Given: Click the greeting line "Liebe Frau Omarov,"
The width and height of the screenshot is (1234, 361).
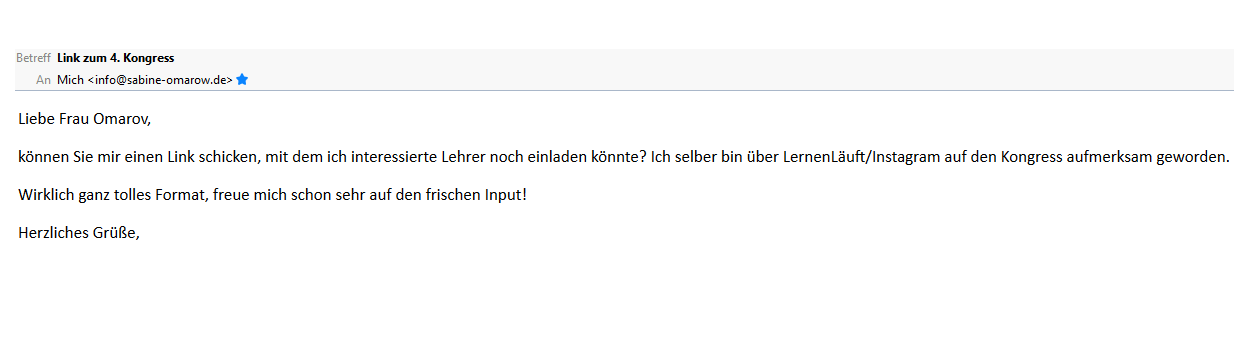Looking at the screenshot, I should click(x=84, y=119).
